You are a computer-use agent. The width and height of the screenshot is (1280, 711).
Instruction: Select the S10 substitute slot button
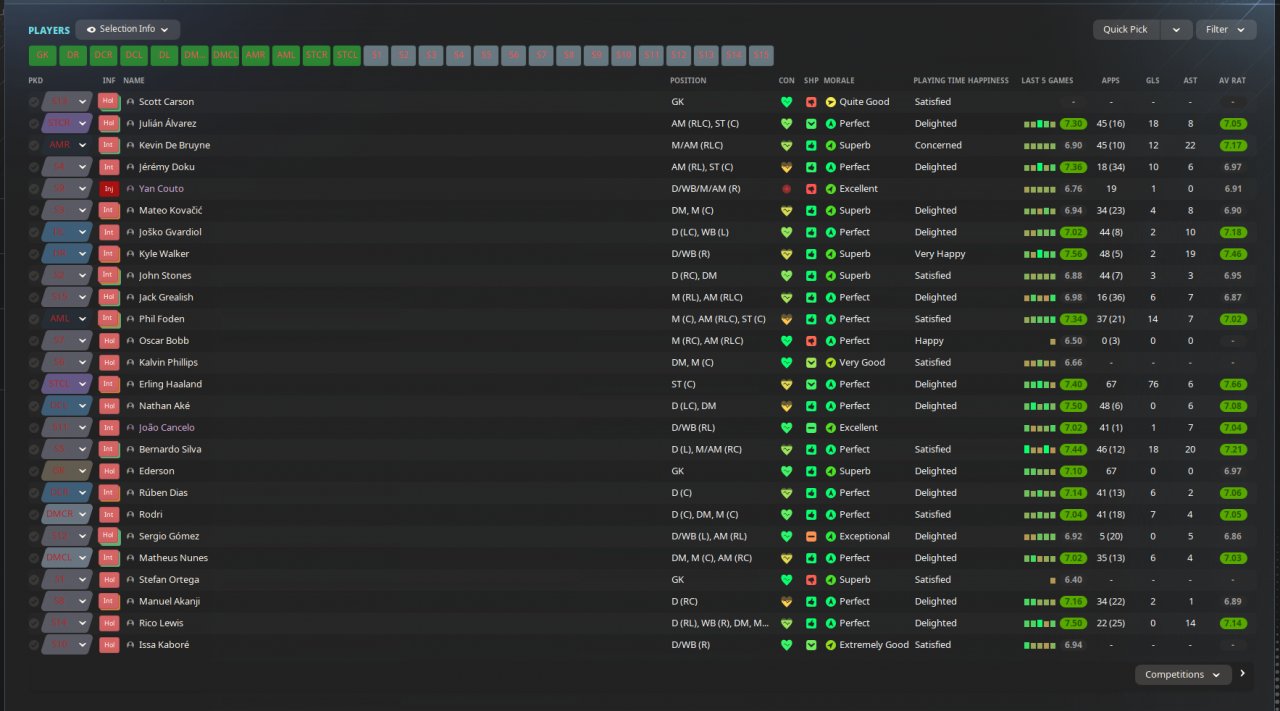pos(624,56)
